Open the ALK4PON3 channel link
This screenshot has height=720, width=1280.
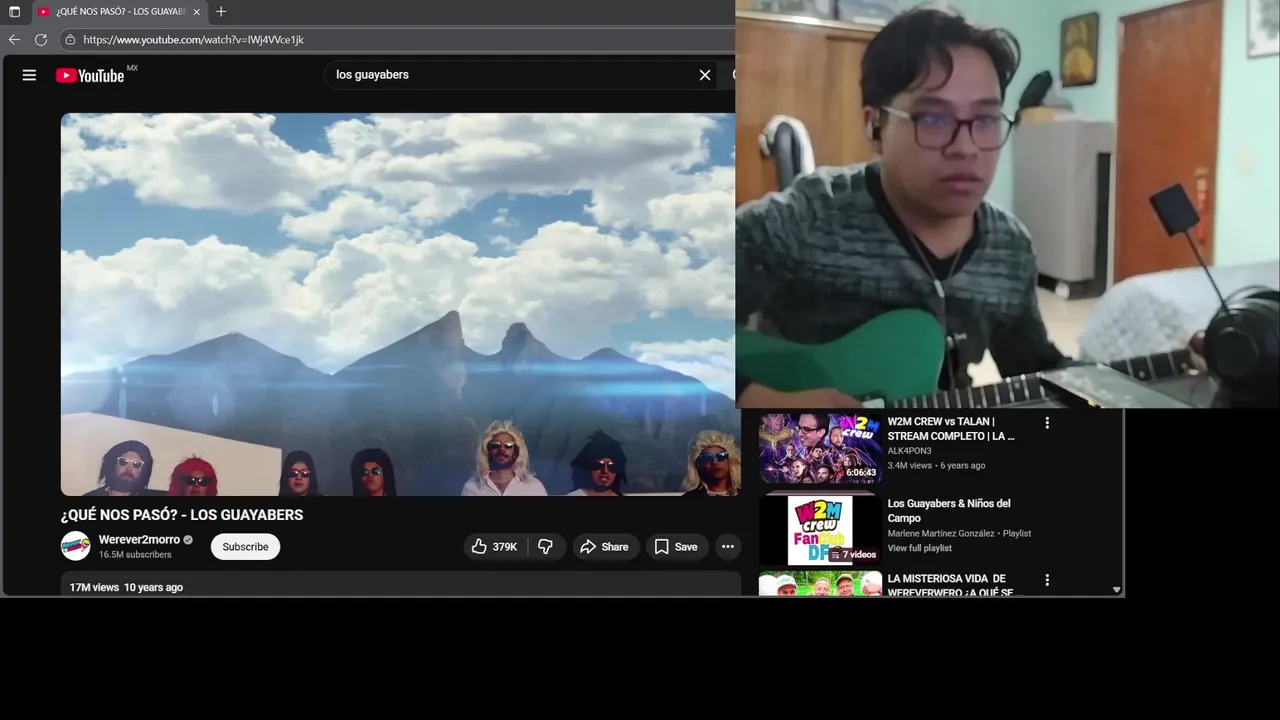[909, 451]
